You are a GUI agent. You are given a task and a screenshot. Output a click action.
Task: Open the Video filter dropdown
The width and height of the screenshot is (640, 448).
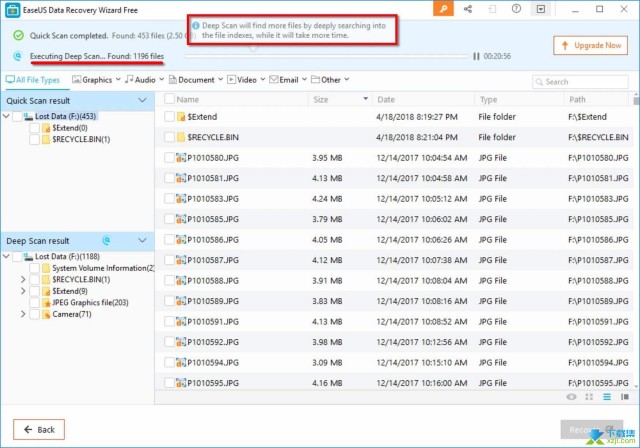[x=246, y=80]
